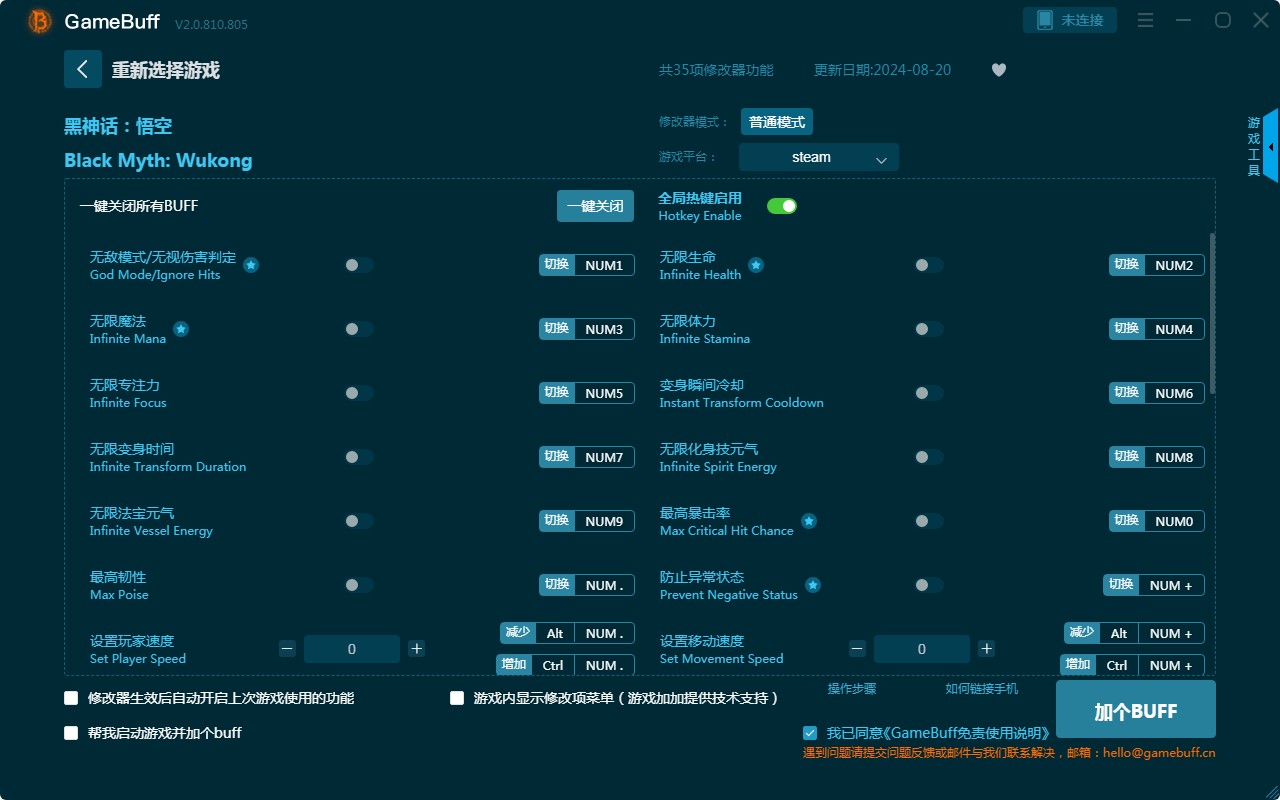Click NUM9 hotkey for Infinite Vessel Energy
Viewport: 1280px width, 800px height.
604,521
